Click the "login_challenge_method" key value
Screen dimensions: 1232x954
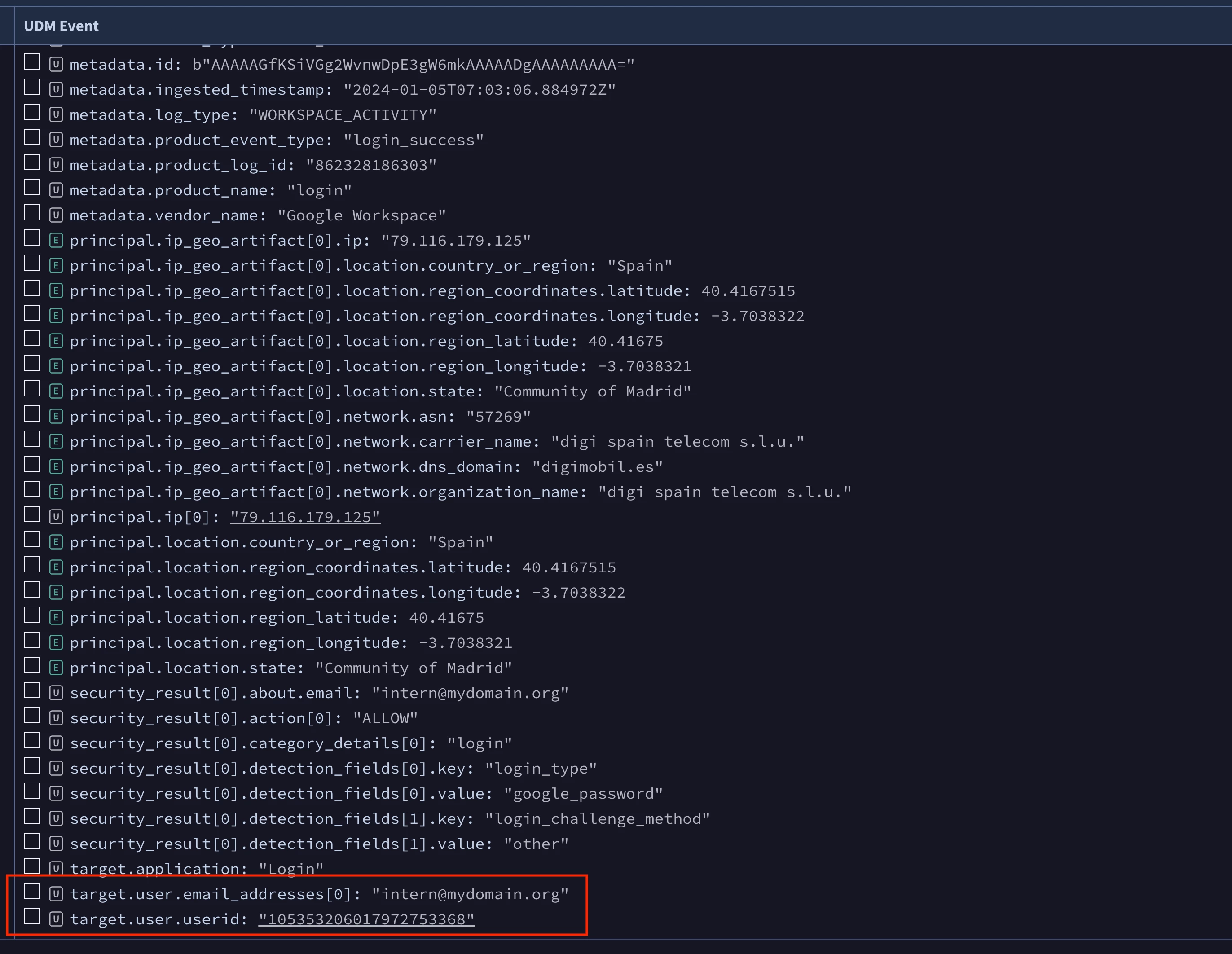(598, 818)
